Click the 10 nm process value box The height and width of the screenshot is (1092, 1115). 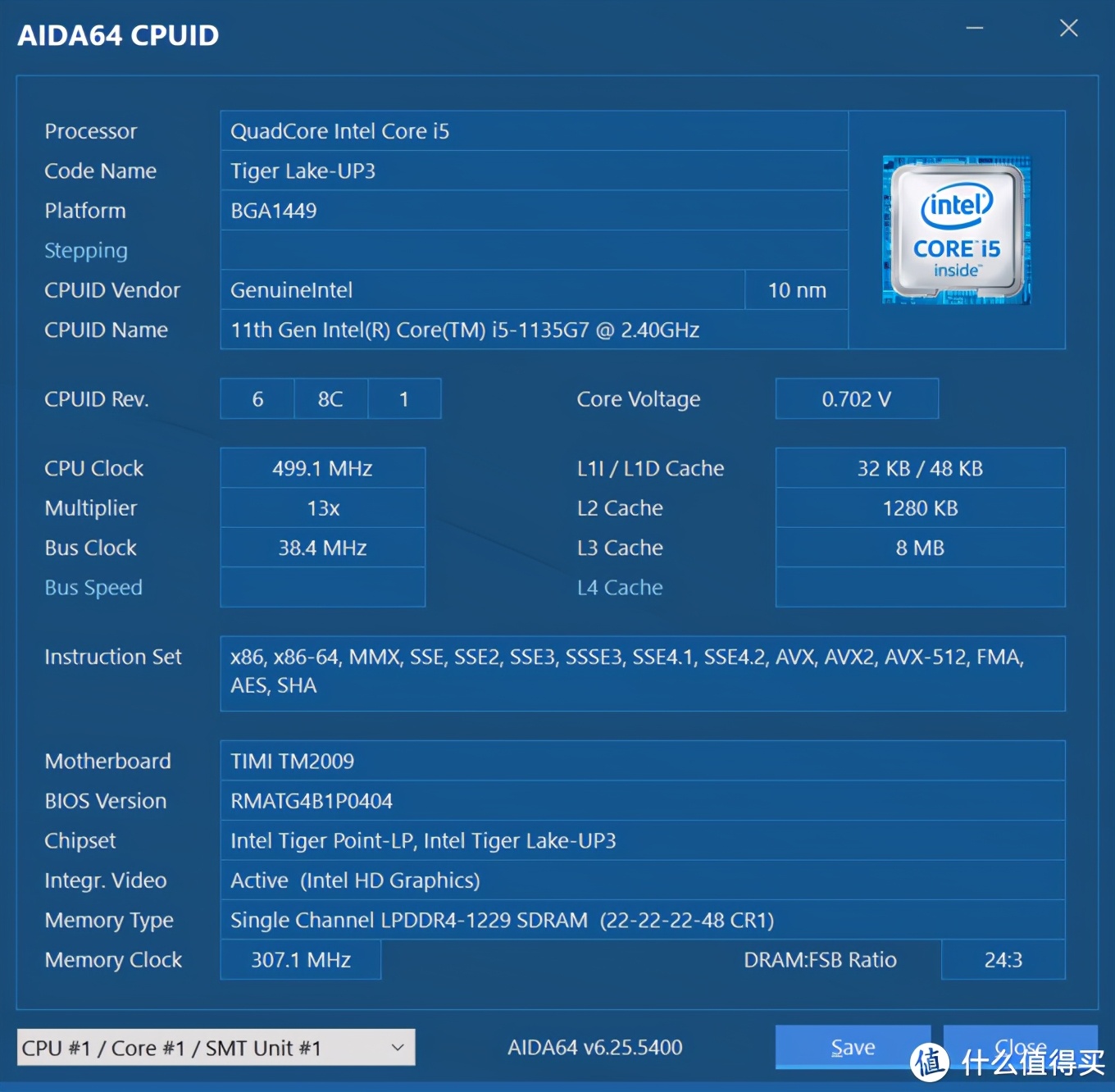(x=794, y=289)
